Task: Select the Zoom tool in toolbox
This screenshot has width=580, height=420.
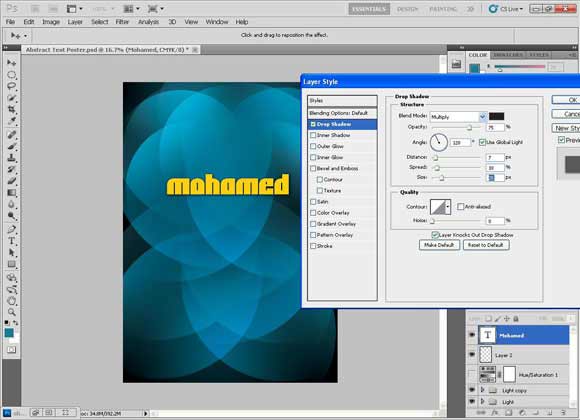Action: tap(11, 312)
